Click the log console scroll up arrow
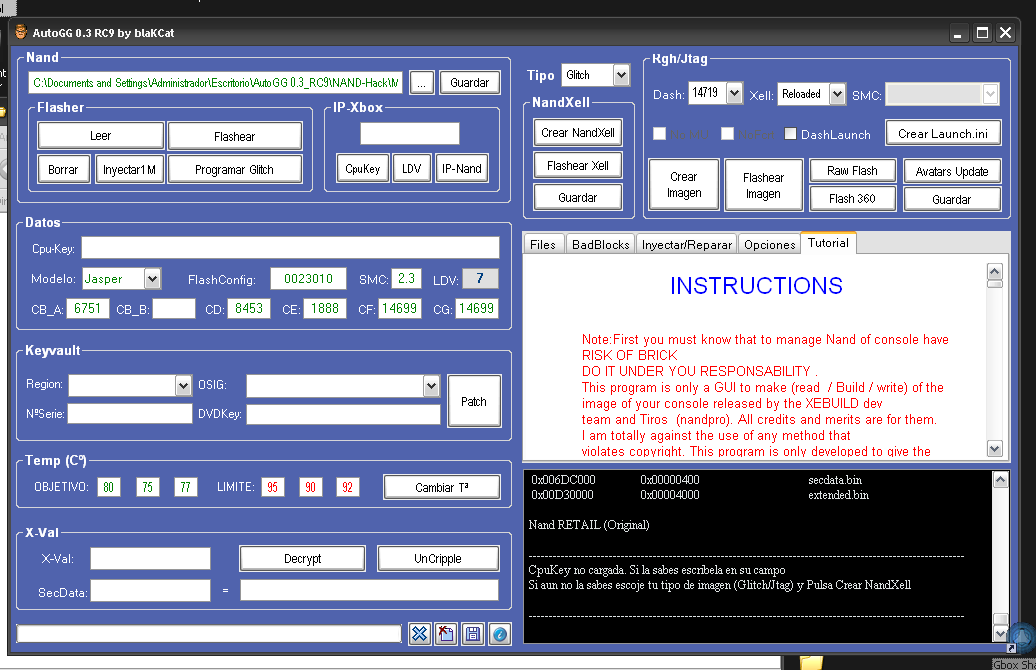 1000,480
